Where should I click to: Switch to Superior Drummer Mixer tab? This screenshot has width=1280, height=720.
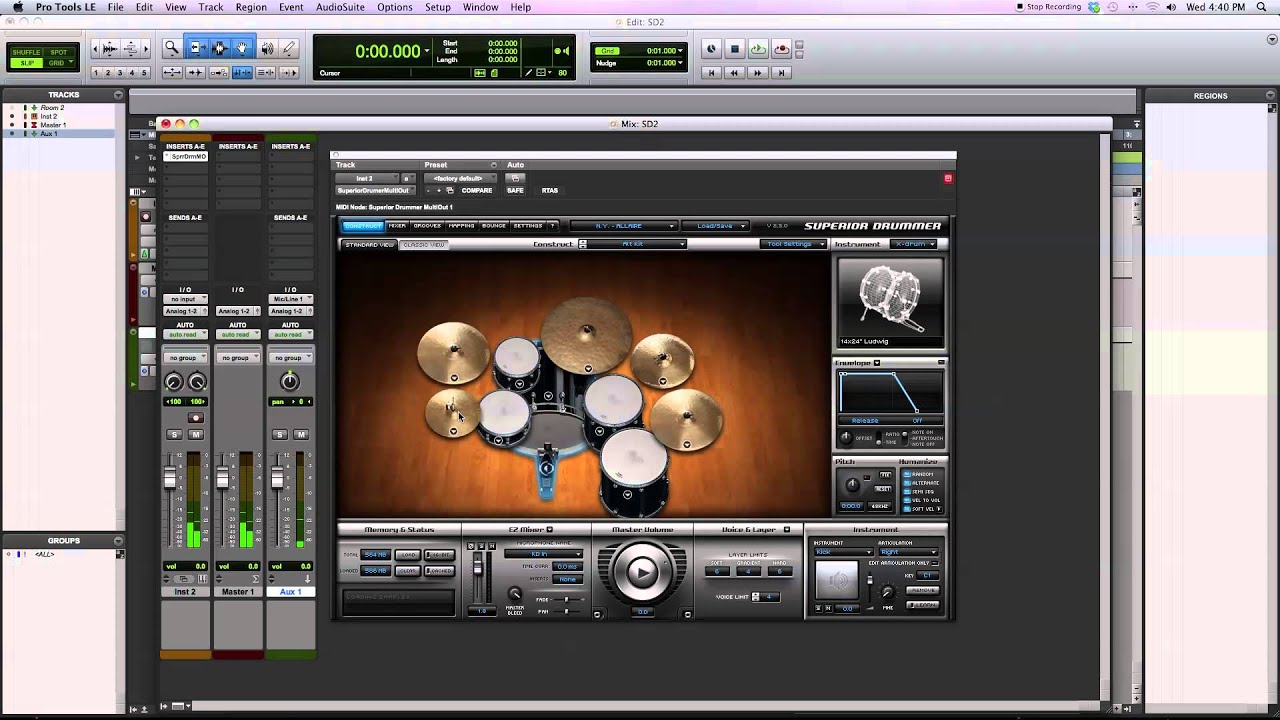click(x=397, y=226)
